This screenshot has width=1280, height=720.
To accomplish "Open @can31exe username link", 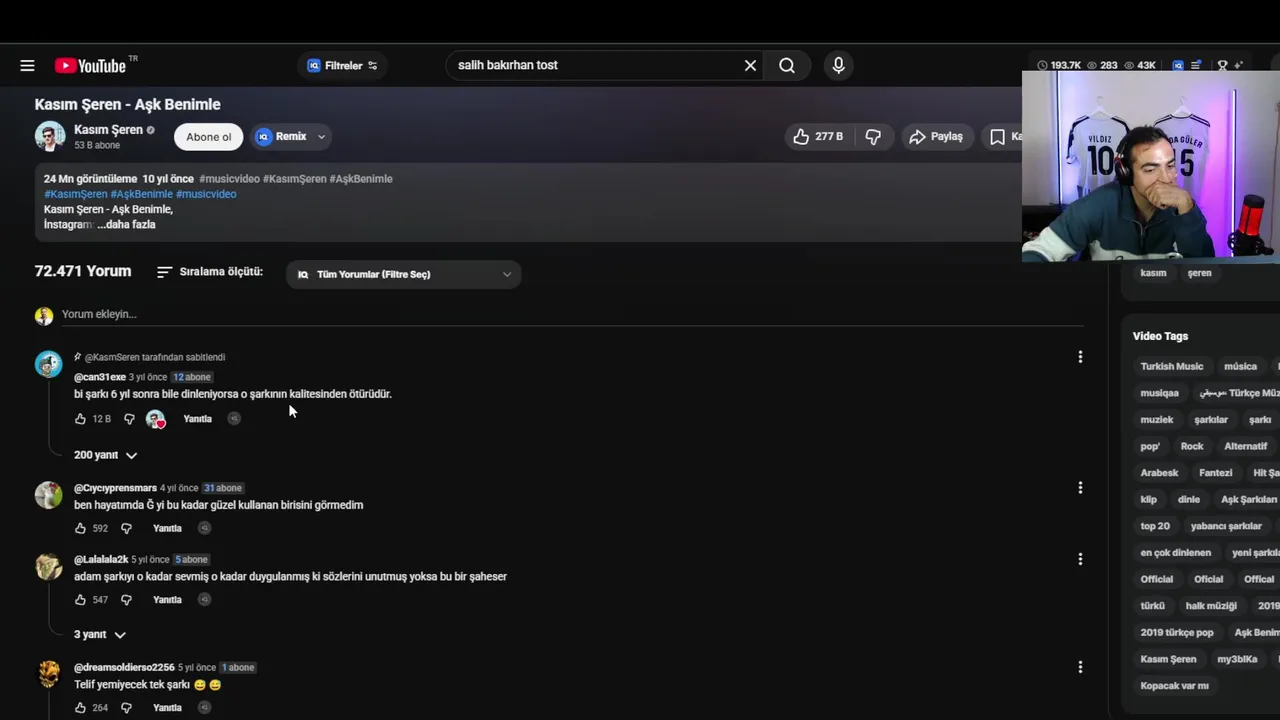I will (100, 377).
